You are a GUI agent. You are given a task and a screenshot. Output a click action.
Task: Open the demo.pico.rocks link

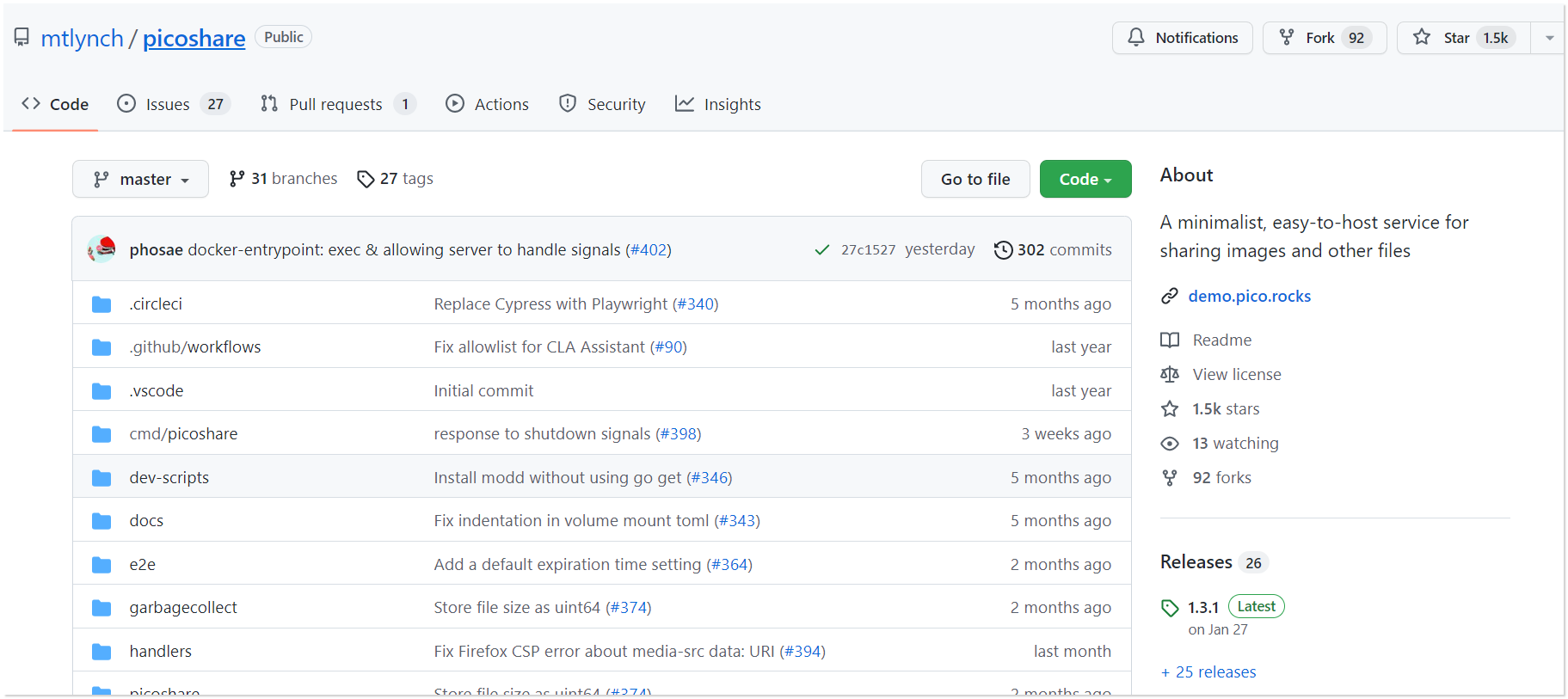(x=1249, y=297)
